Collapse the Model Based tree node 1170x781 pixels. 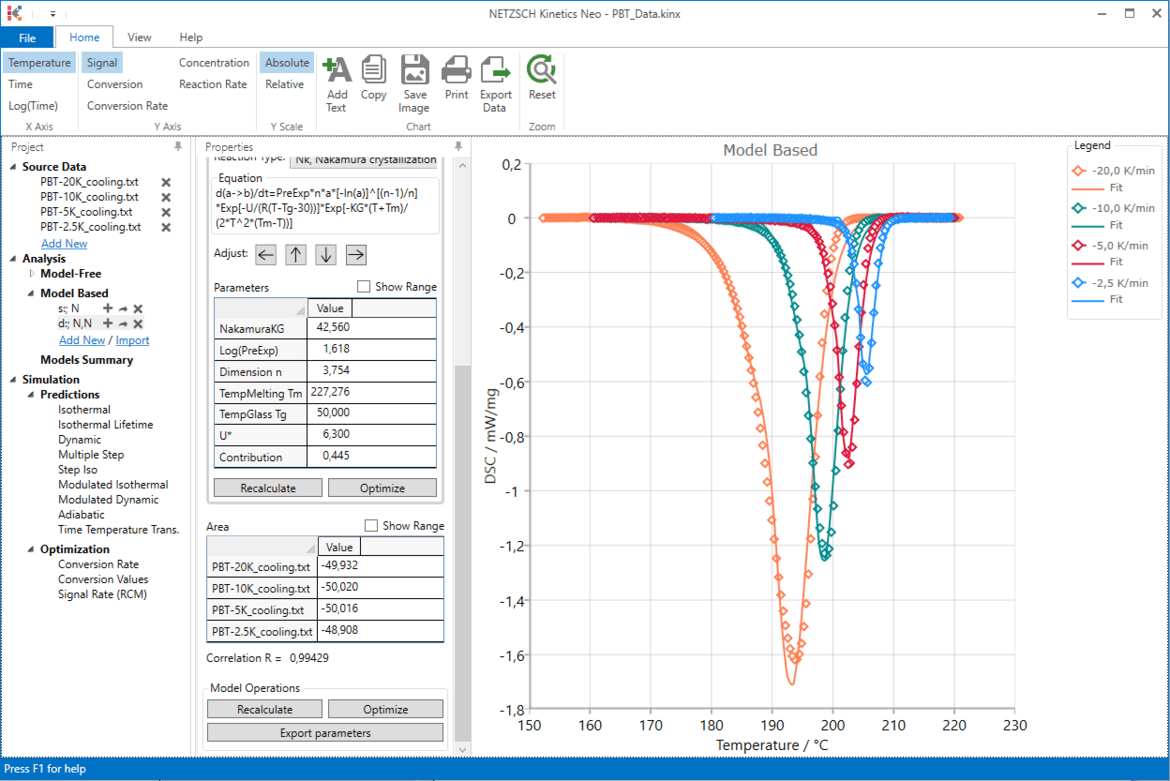tap(31, 293)
